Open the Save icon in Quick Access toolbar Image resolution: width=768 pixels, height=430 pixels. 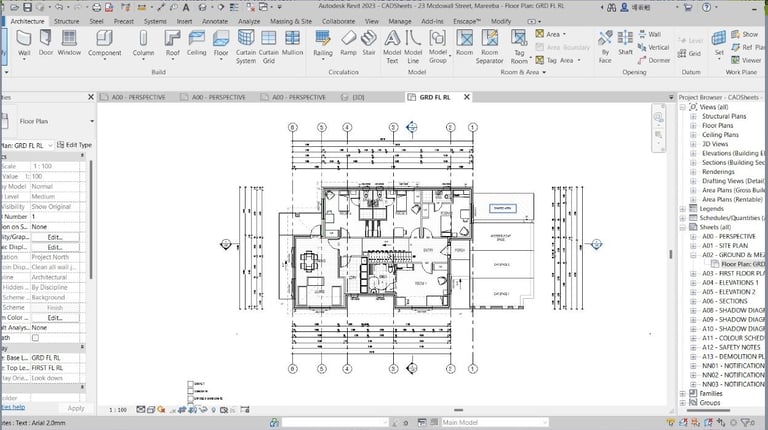(27, 7)
